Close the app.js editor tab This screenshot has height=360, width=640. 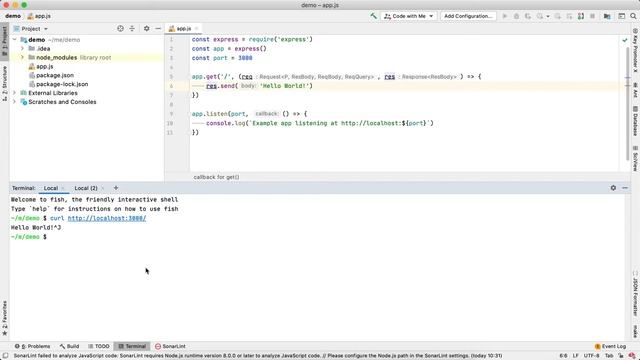tap(196, 29)
